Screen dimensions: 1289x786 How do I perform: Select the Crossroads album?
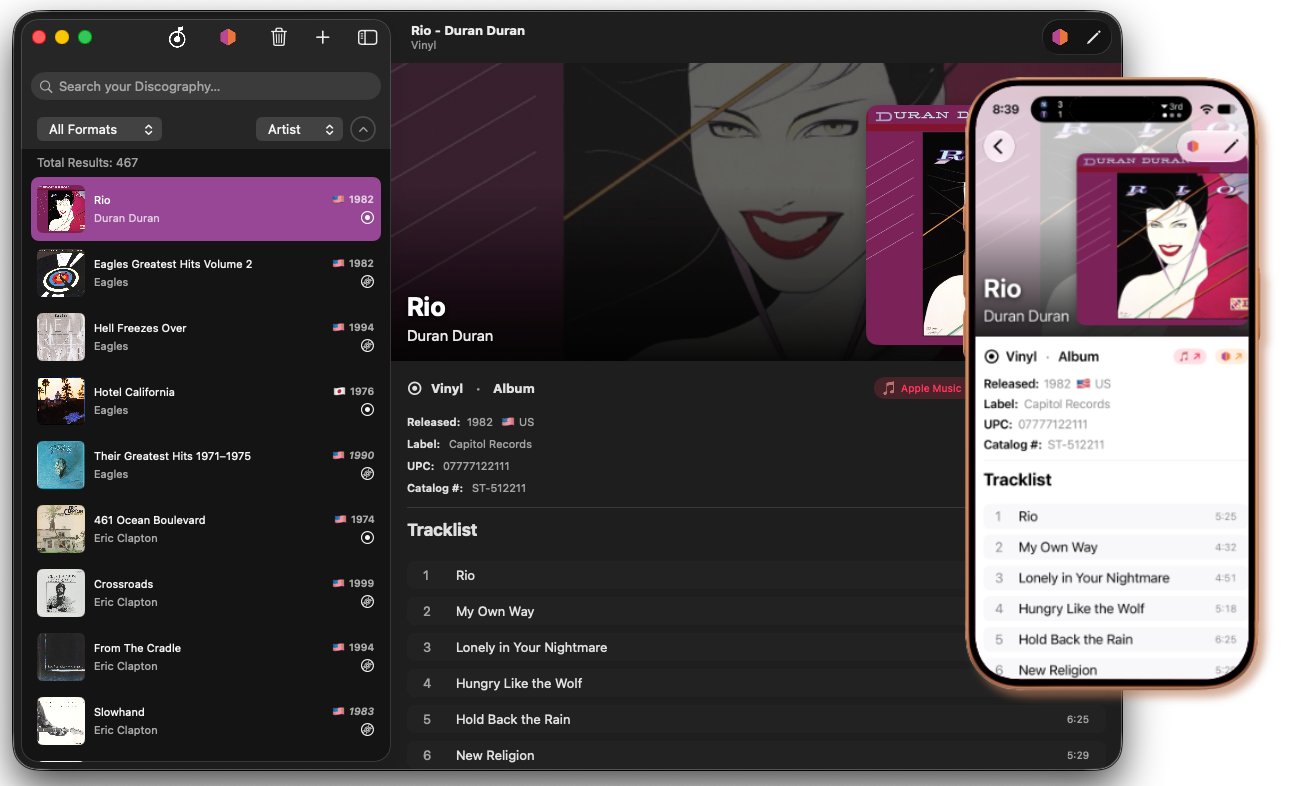206,593
